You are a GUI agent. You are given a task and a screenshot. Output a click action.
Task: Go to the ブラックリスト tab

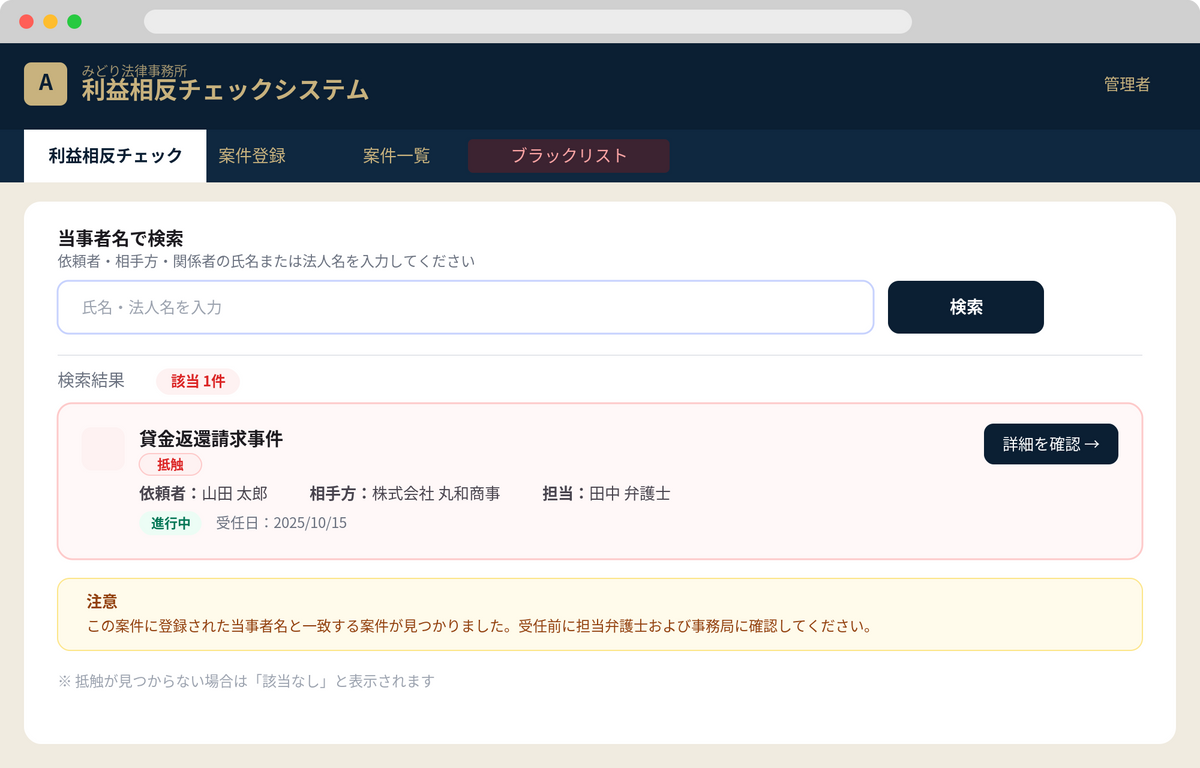coord(569,156)
